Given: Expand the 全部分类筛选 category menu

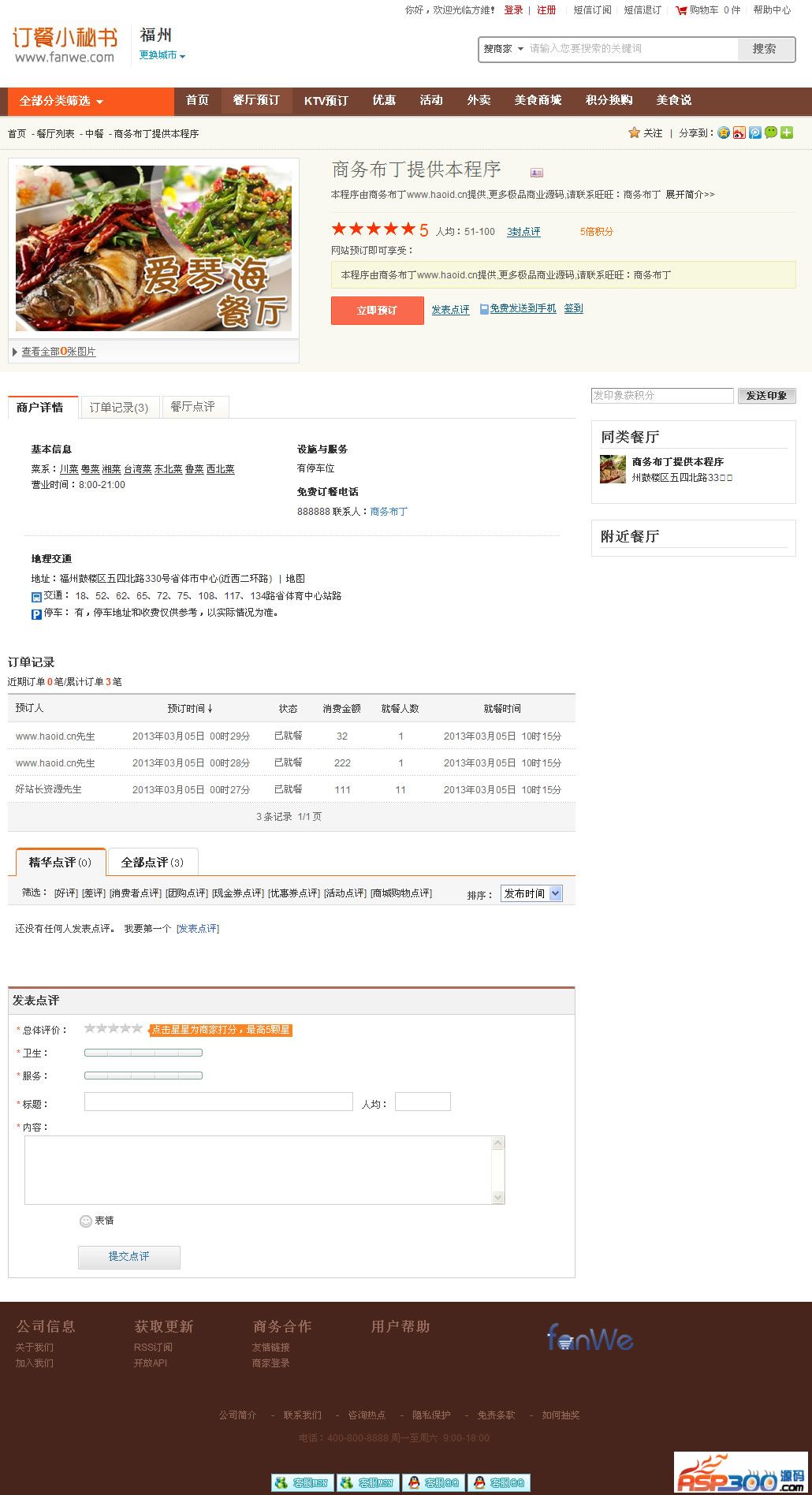Looking at the screenshot, I should click(x=91, y=101).
